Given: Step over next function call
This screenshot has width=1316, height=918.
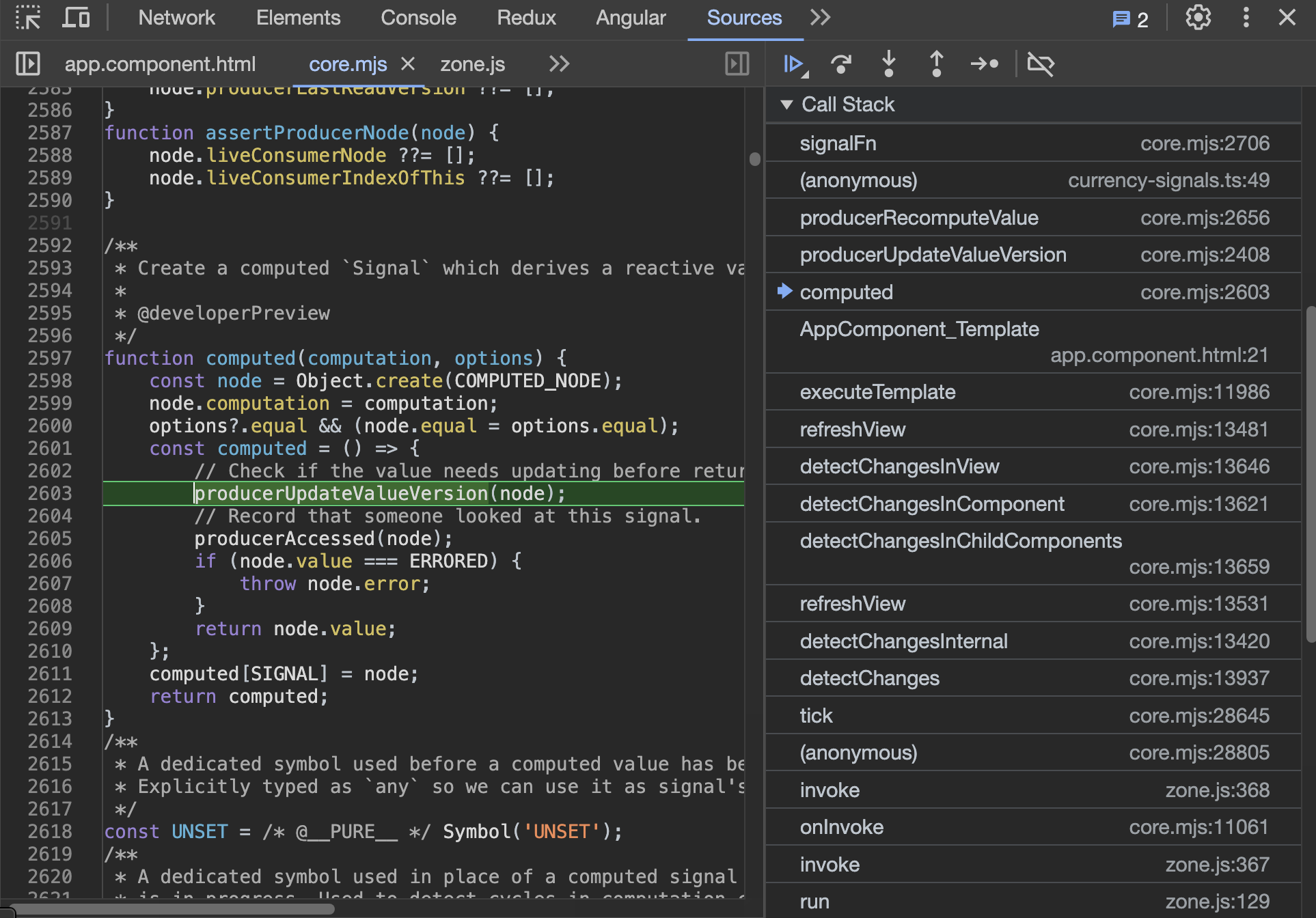Looking at the screenshot, I should click(841, 64).
